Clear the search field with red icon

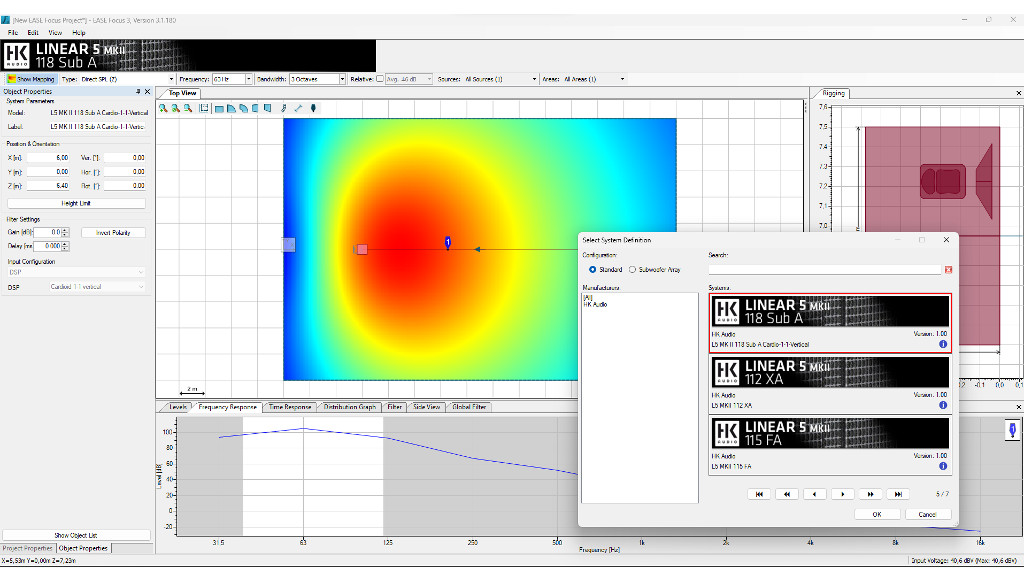click(x=948, y=270)
